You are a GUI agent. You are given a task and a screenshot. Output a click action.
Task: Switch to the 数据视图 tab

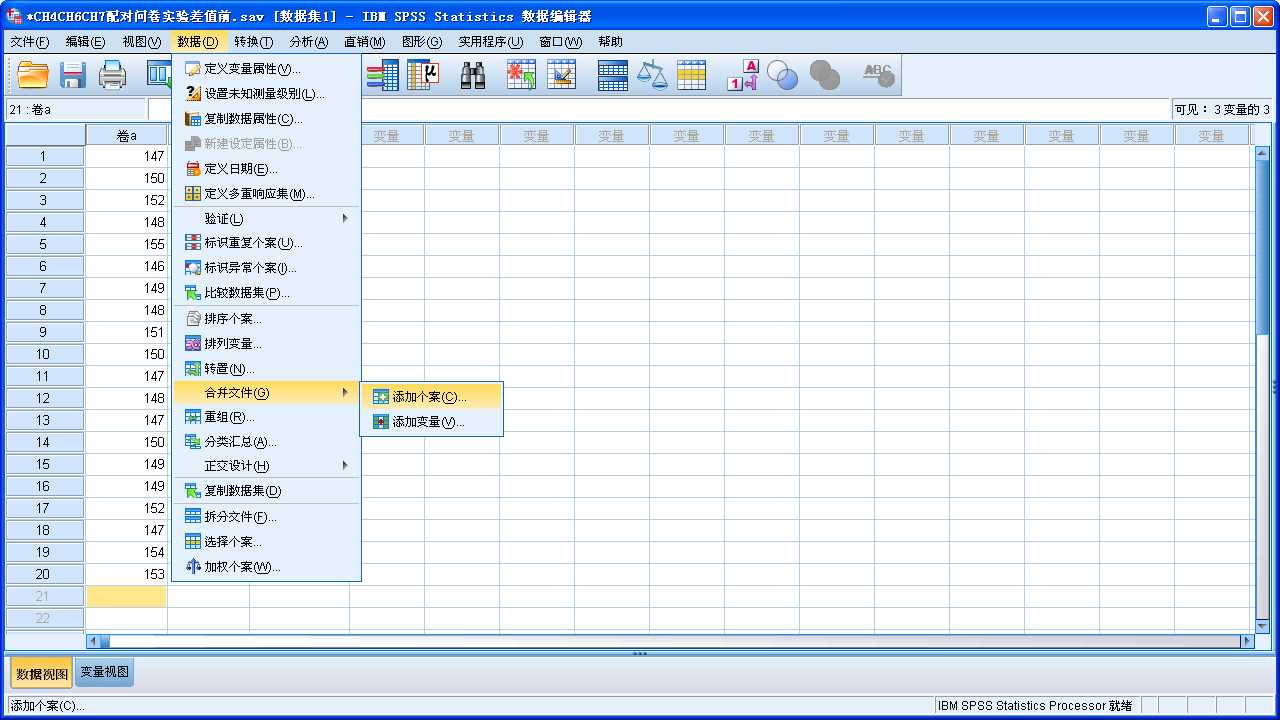pos(42,673)
